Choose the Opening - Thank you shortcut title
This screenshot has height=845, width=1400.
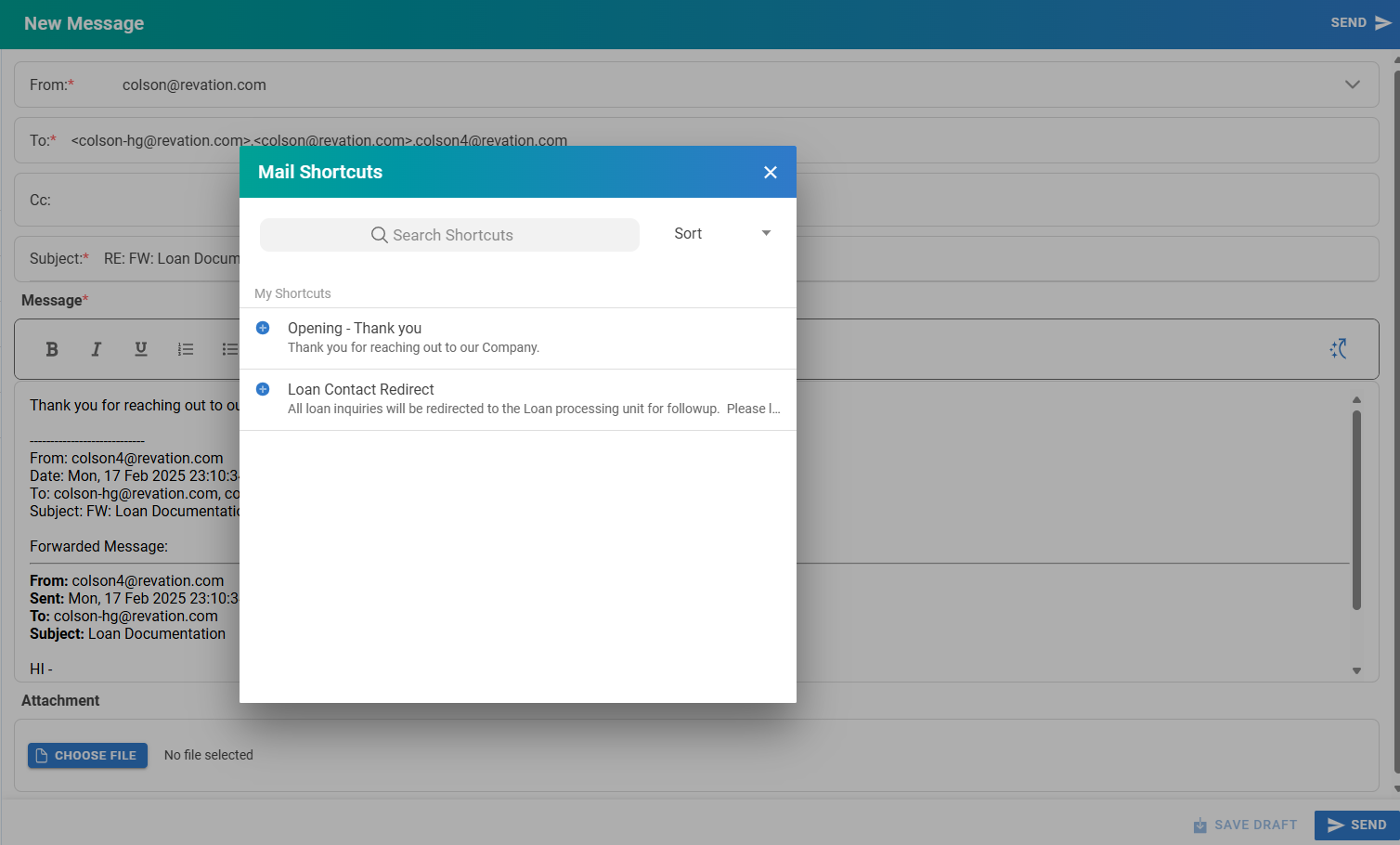click(x=354, y=328)
